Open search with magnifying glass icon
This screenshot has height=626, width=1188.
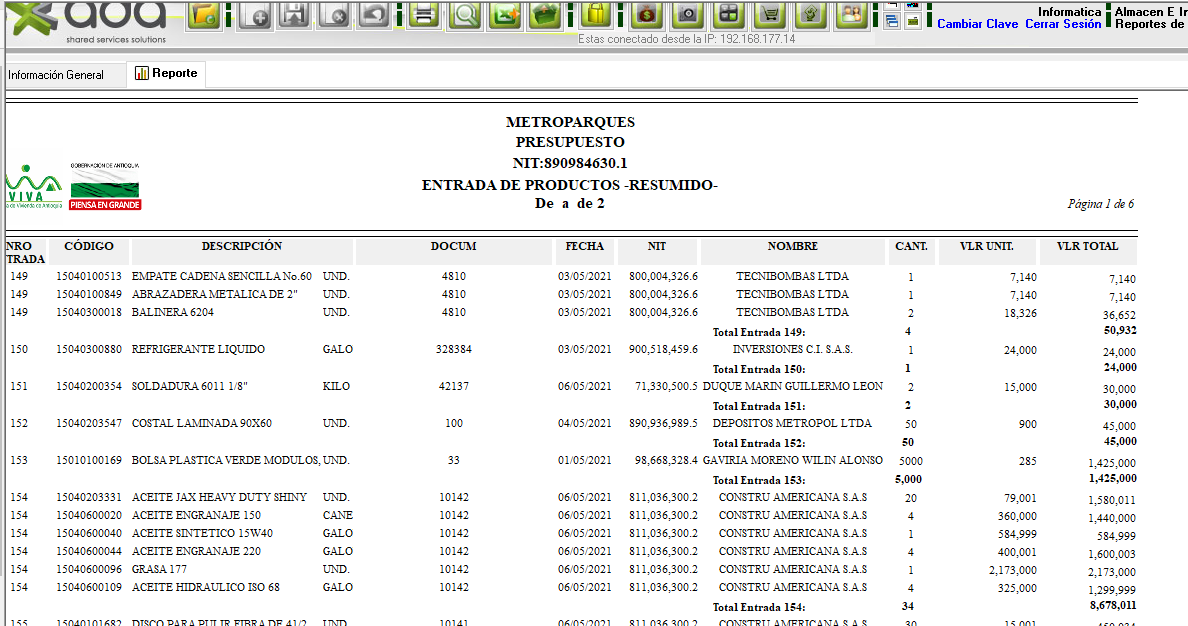point(465,14)
